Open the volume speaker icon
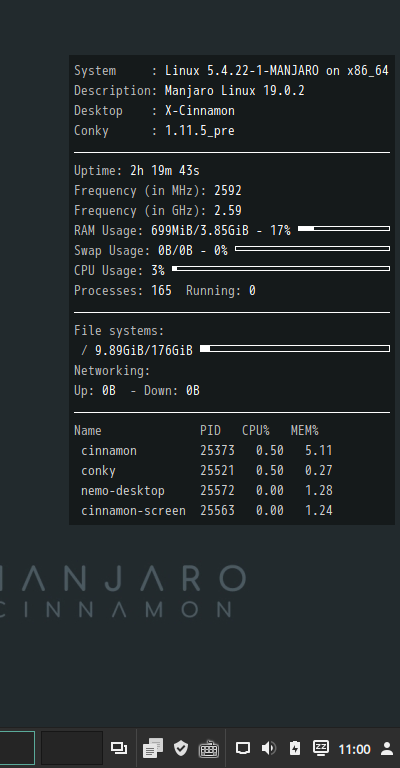Viewport: 400px width, 768px height. pyautogui.click(x=268, y=748)
